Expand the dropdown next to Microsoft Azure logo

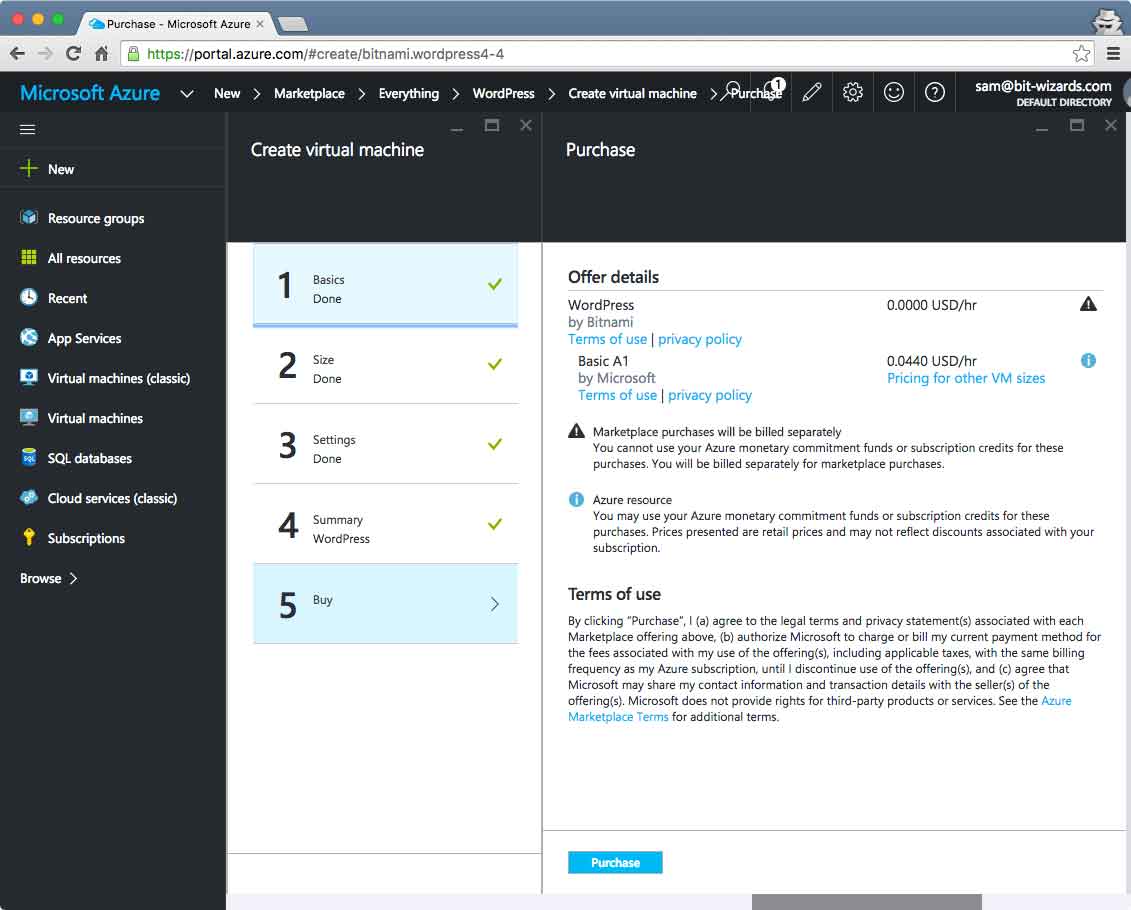[x=187, y=94]
